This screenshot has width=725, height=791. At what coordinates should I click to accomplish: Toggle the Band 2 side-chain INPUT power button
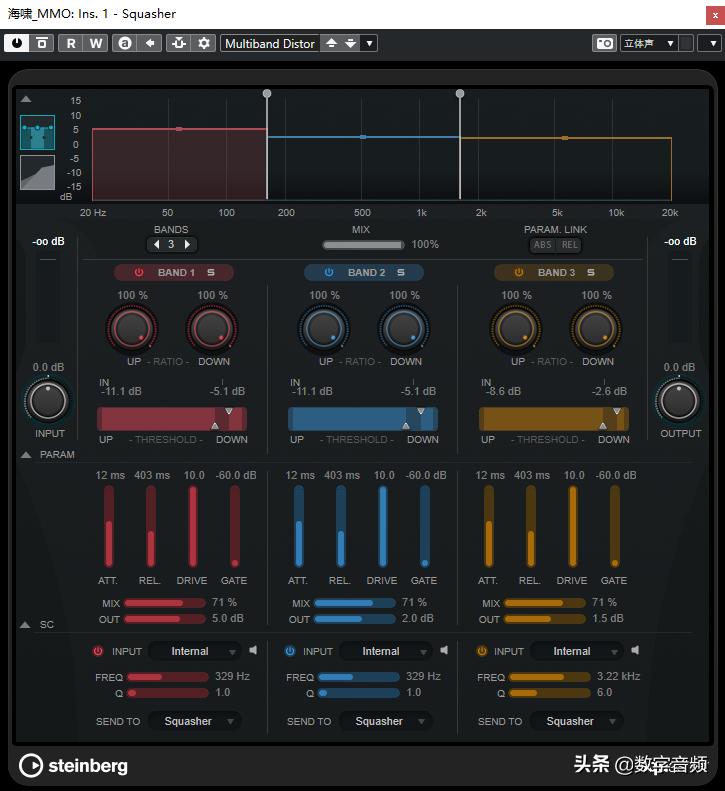click(x=290, y=651)
